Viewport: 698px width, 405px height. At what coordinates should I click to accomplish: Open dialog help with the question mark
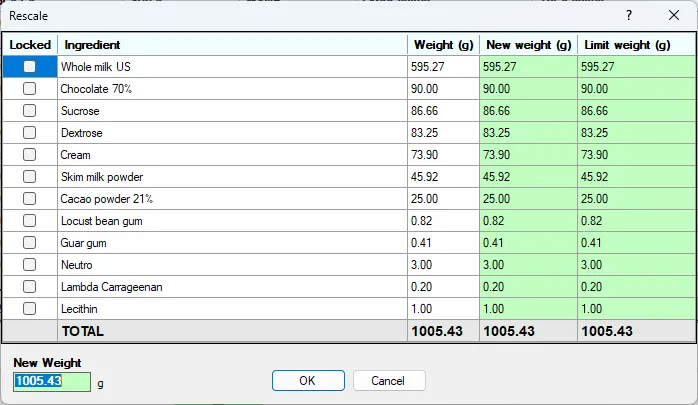[629, 16]
